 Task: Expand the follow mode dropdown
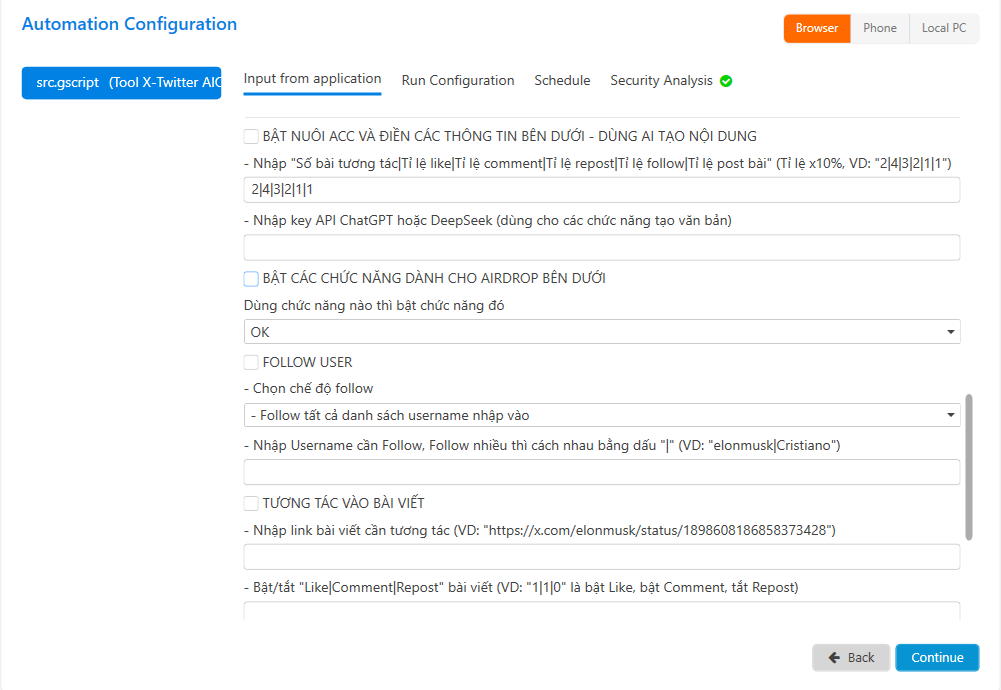(601, 415)
